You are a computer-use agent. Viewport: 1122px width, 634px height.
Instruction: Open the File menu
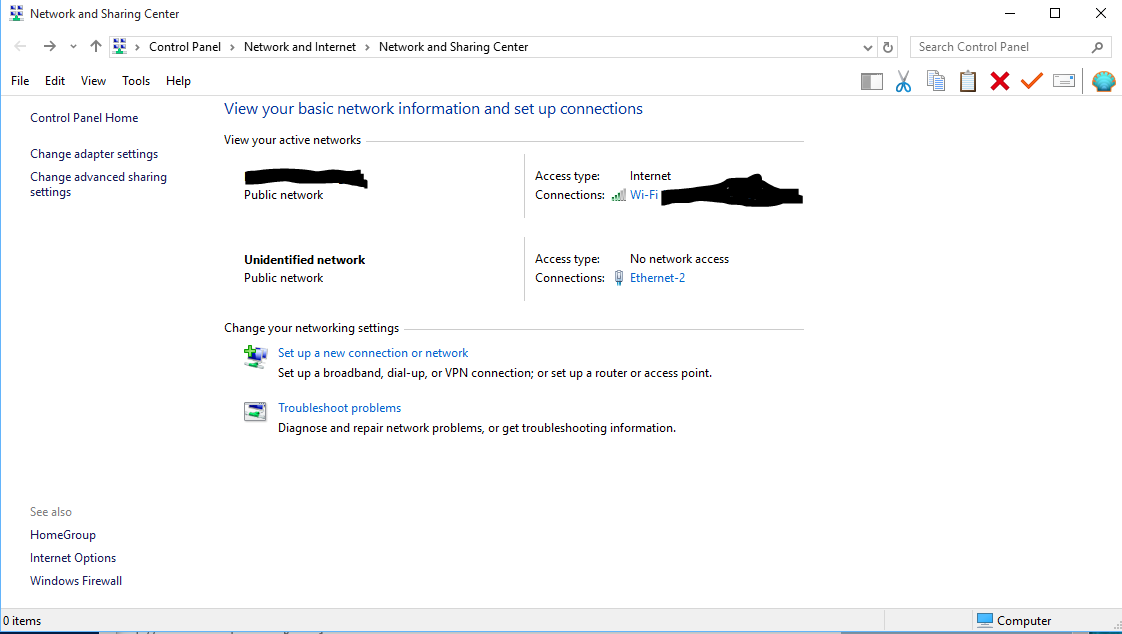(x=20, y=81)
